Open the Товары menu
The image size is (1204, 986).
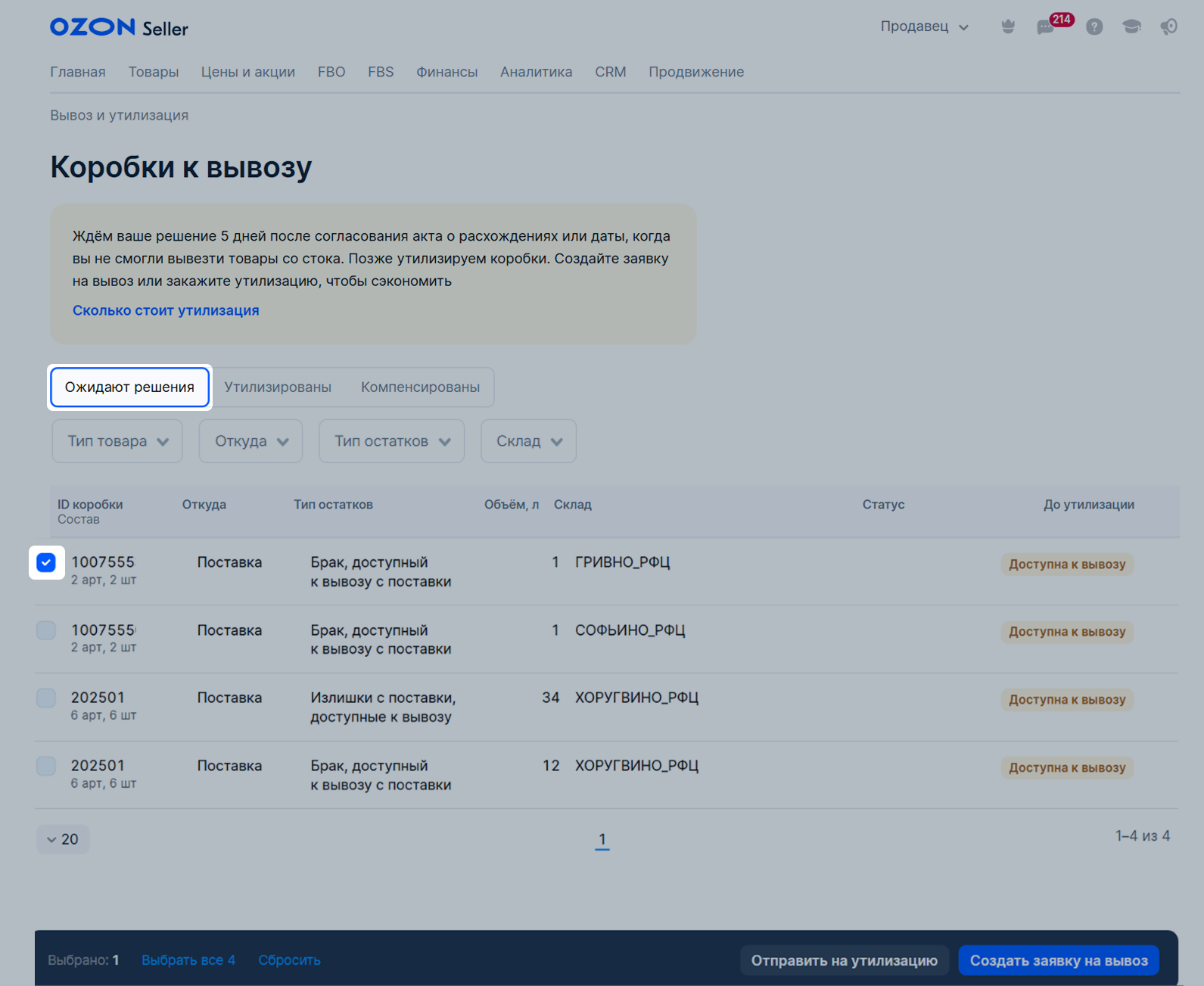point(154,72)
